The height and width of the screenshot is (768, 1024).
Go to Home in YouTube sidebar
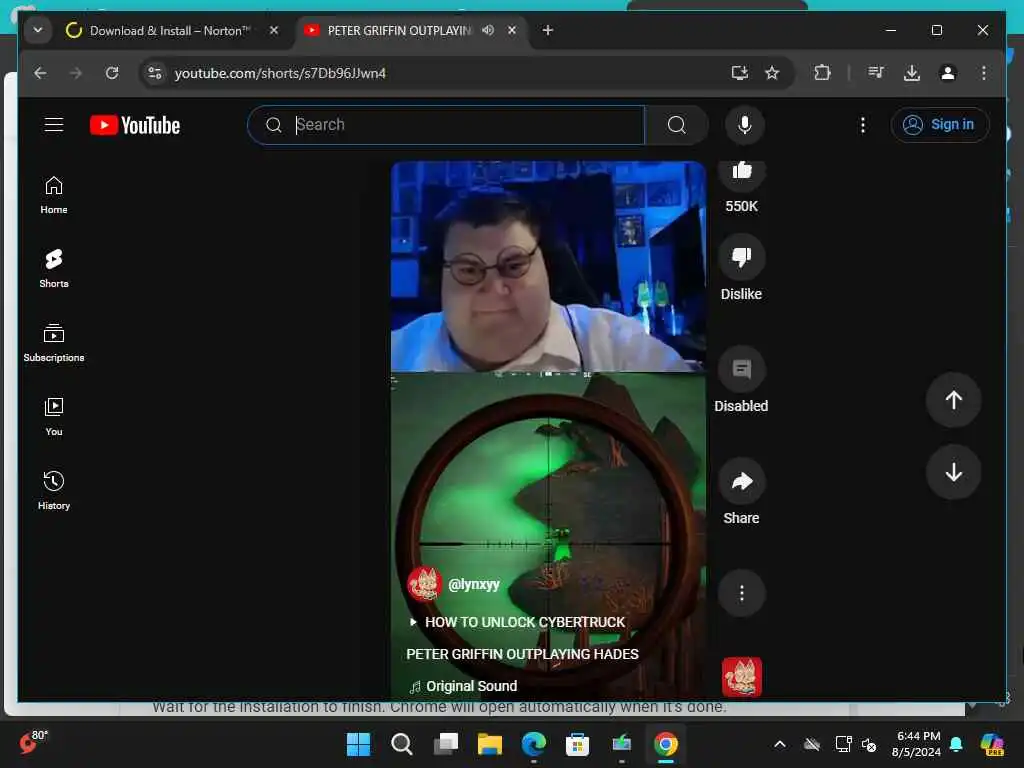pyautogui.click(x=54, y=195)
